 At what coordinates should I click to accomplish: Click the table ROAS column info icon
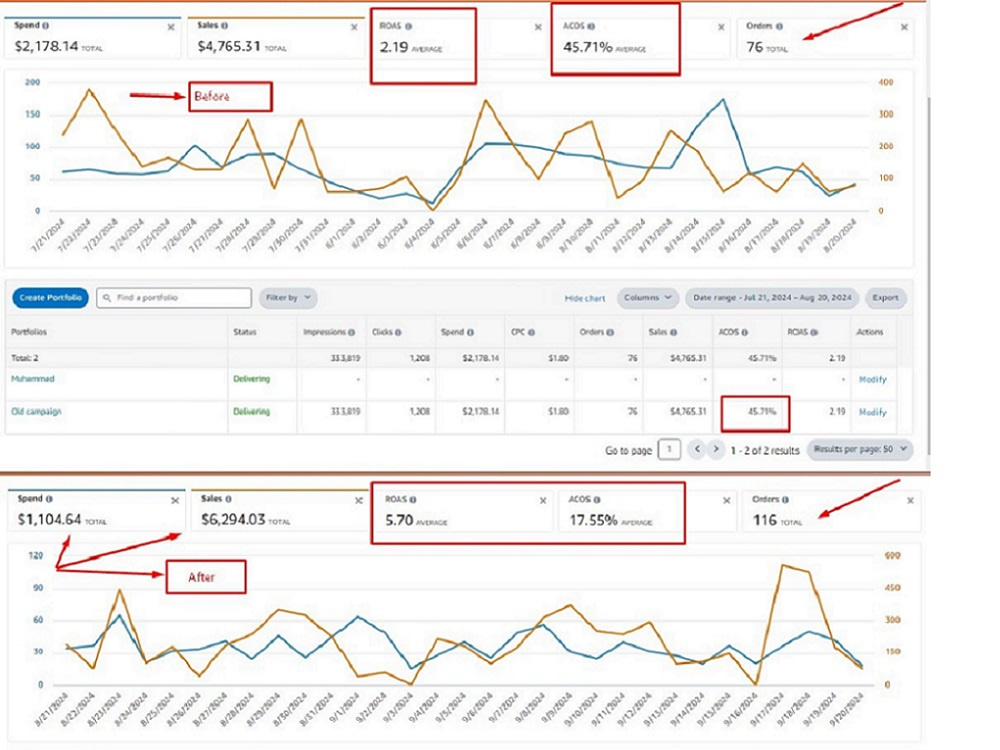click(x=814, y=332)
